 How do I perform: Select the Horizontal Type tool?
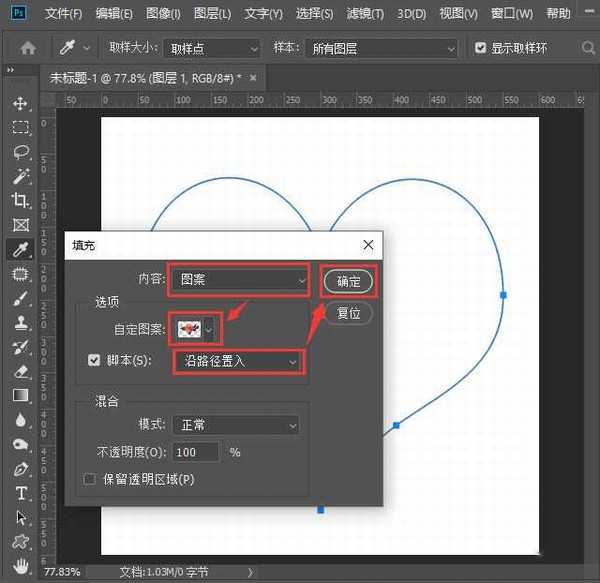pyautogui.click(x=20, y=493)
